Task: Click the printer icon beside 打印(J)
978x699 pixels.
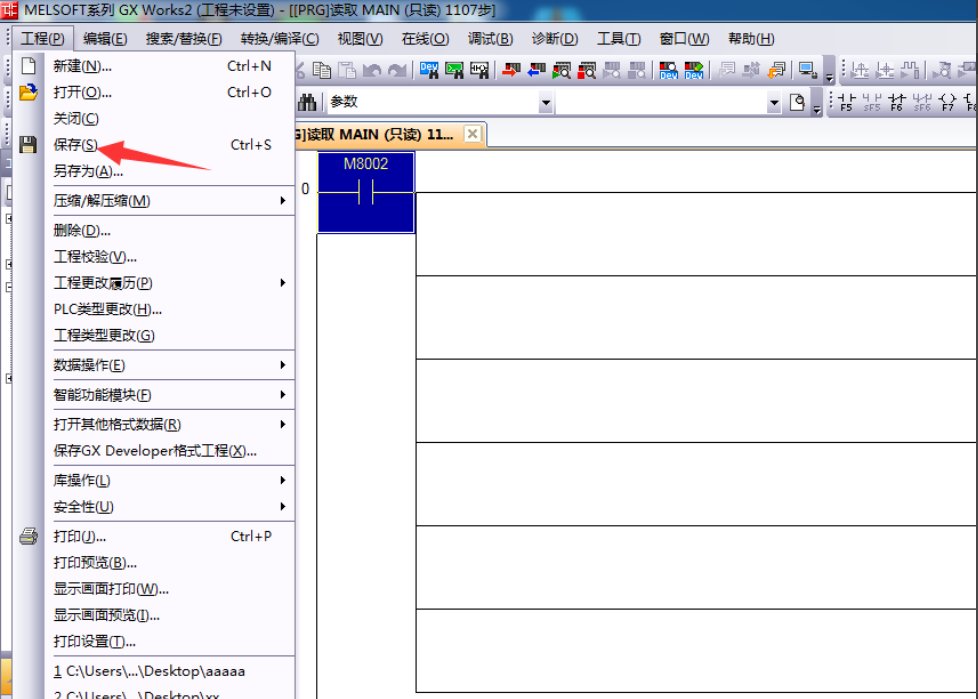Action: point(28,536)
